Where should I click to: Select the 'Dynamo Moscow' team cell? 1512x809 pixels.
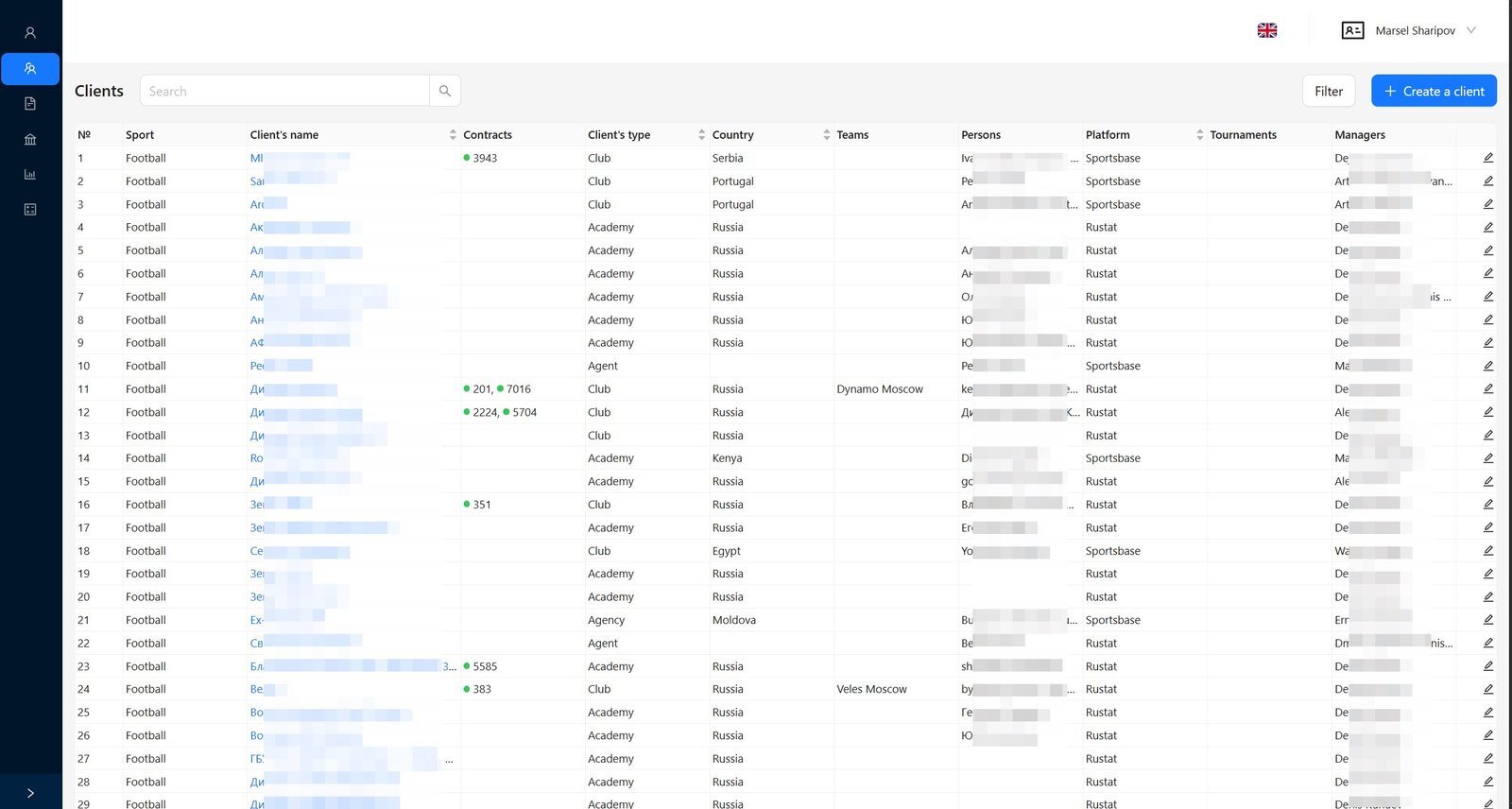click(880, 388)
